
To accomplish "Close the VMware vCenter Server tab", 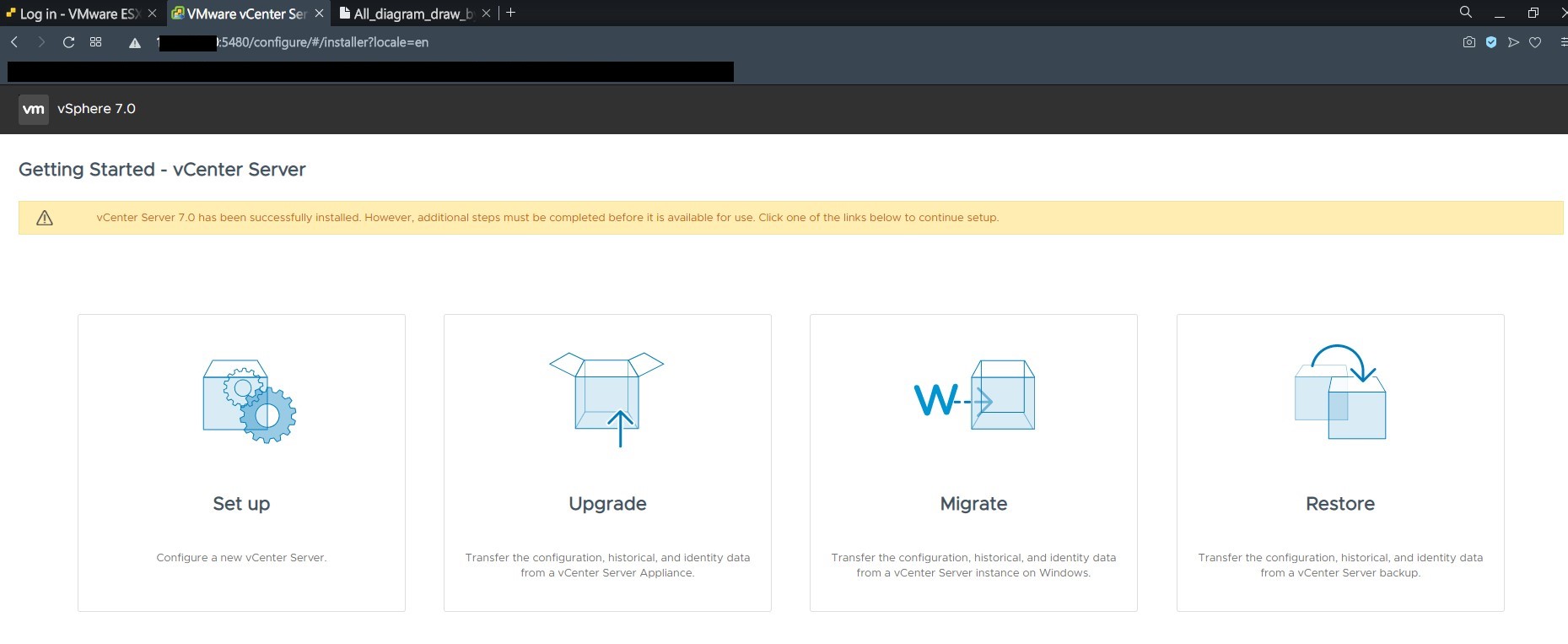I will [x=319, y=14].
